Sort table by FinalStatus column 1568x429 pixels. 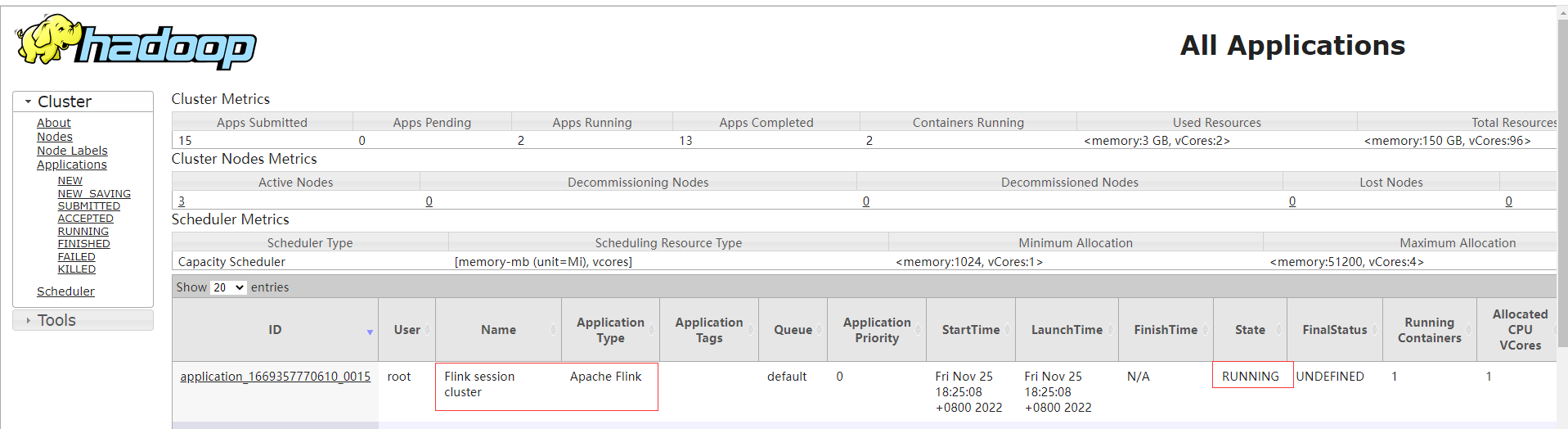pos(1335,330)
